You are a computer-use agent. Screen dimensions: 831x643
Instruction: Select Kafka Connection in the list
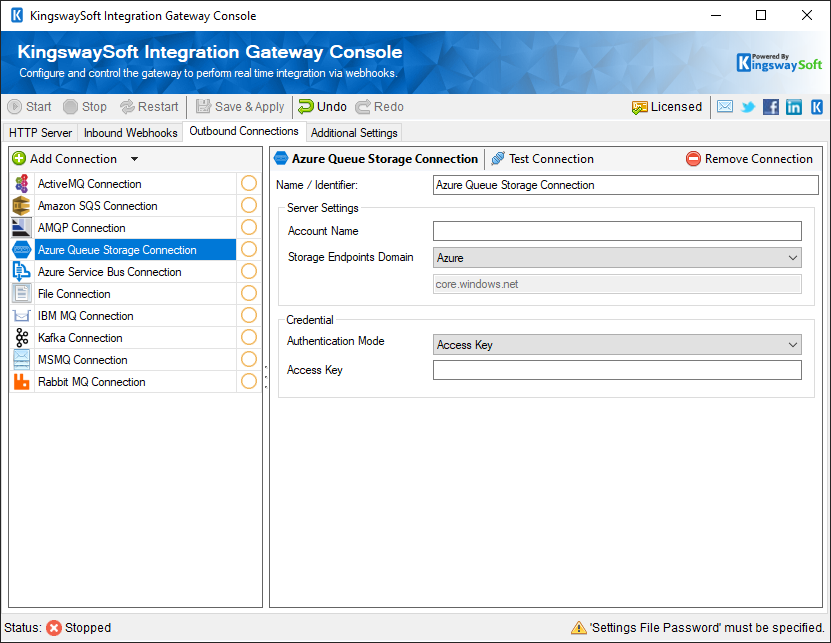135,338
